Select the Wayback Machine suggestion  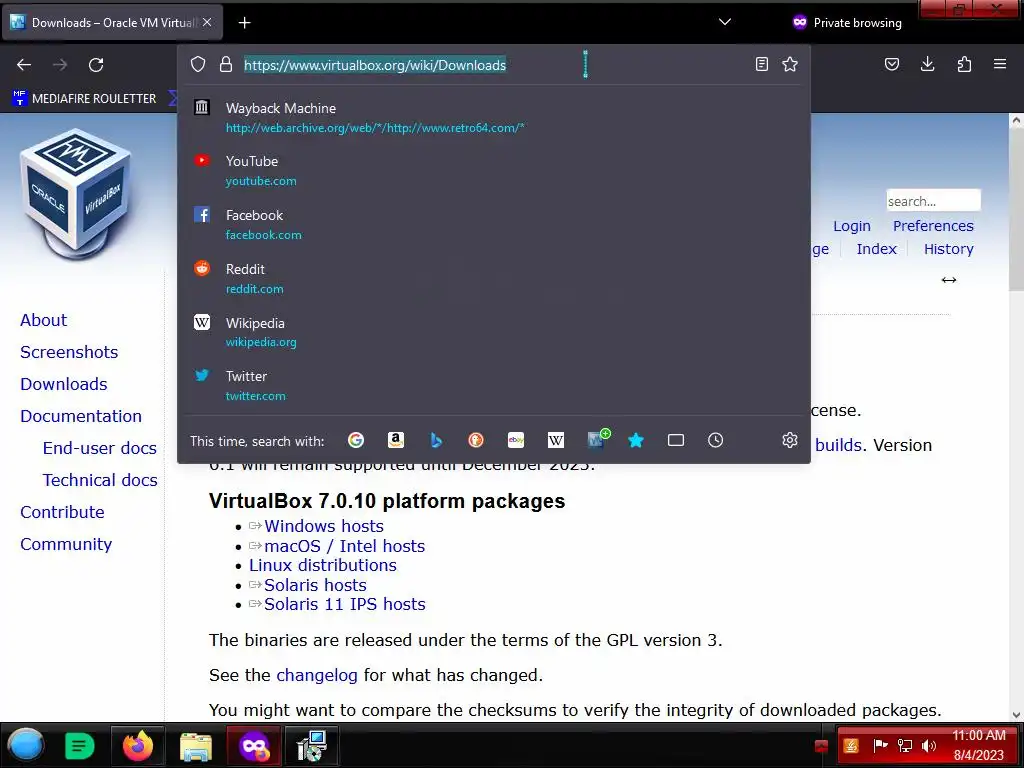[494, 118]
